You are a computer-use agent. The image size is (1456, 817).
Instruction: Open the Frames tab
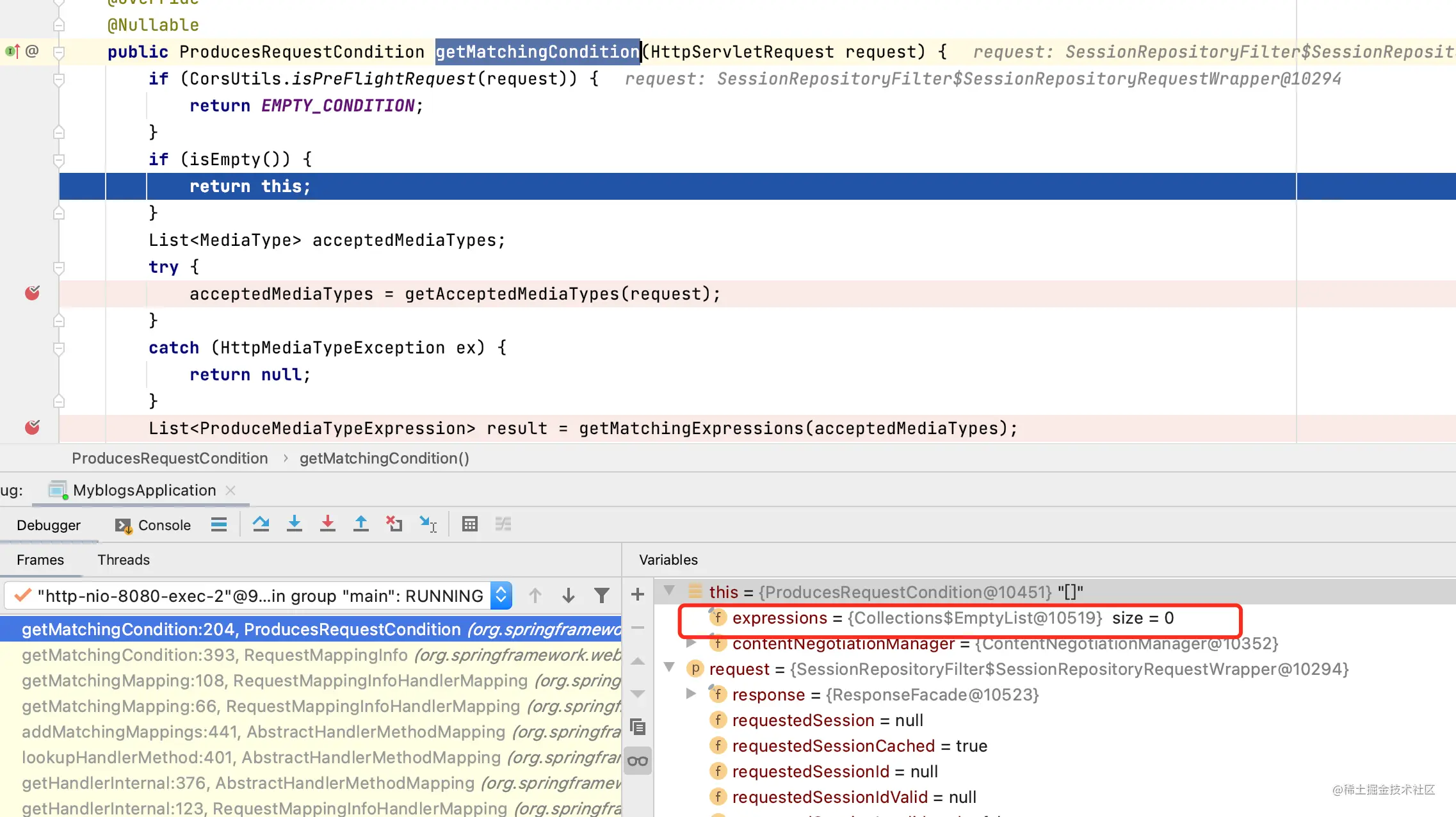(x=40, y=560)
